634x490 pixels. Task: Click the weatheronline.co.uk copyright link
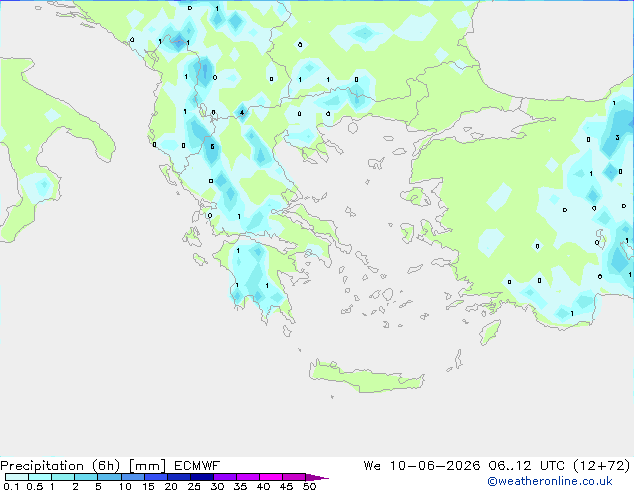point(550,481)
